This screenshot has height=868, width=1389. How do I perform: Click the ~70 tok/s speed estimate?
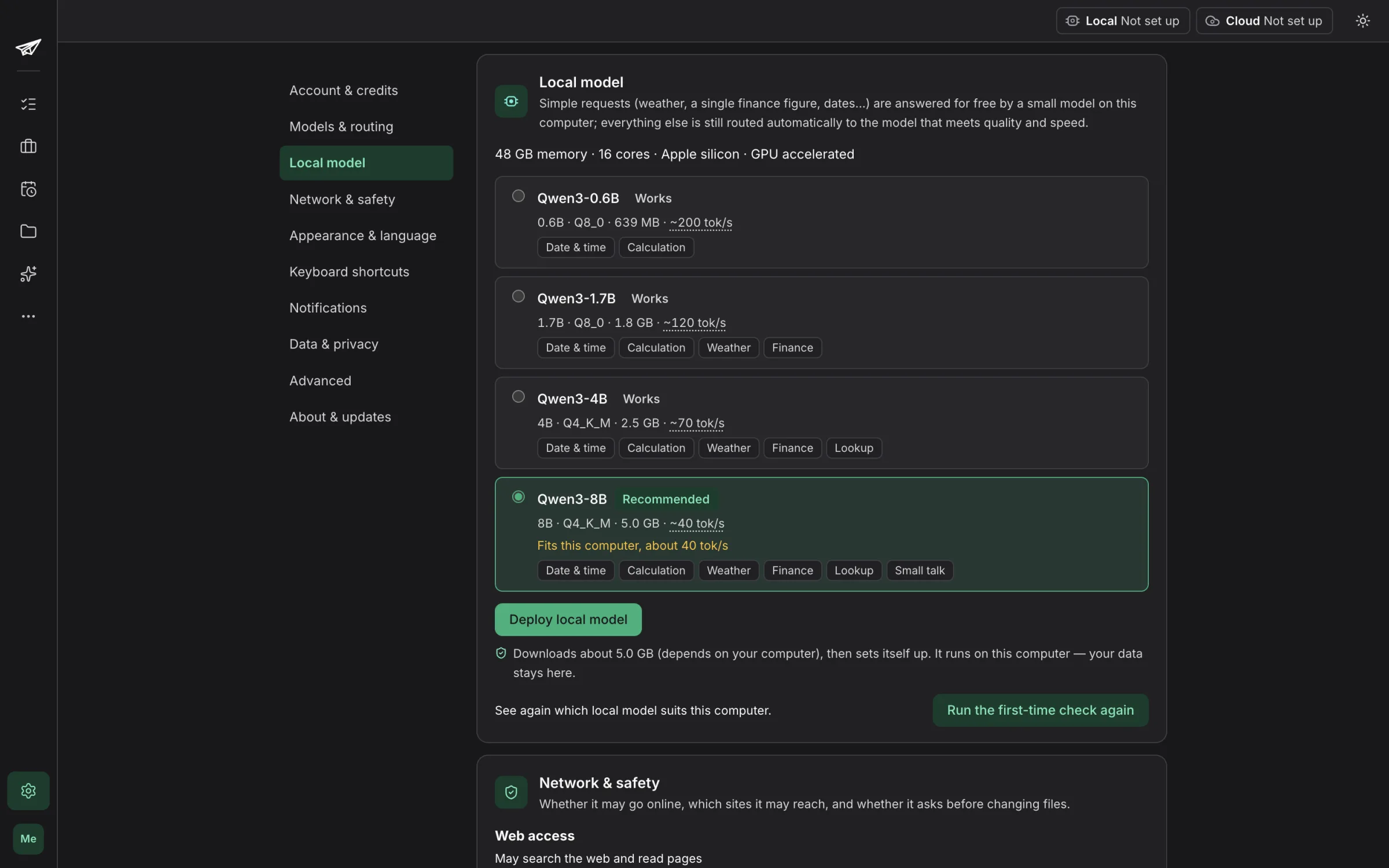[697, 423]
